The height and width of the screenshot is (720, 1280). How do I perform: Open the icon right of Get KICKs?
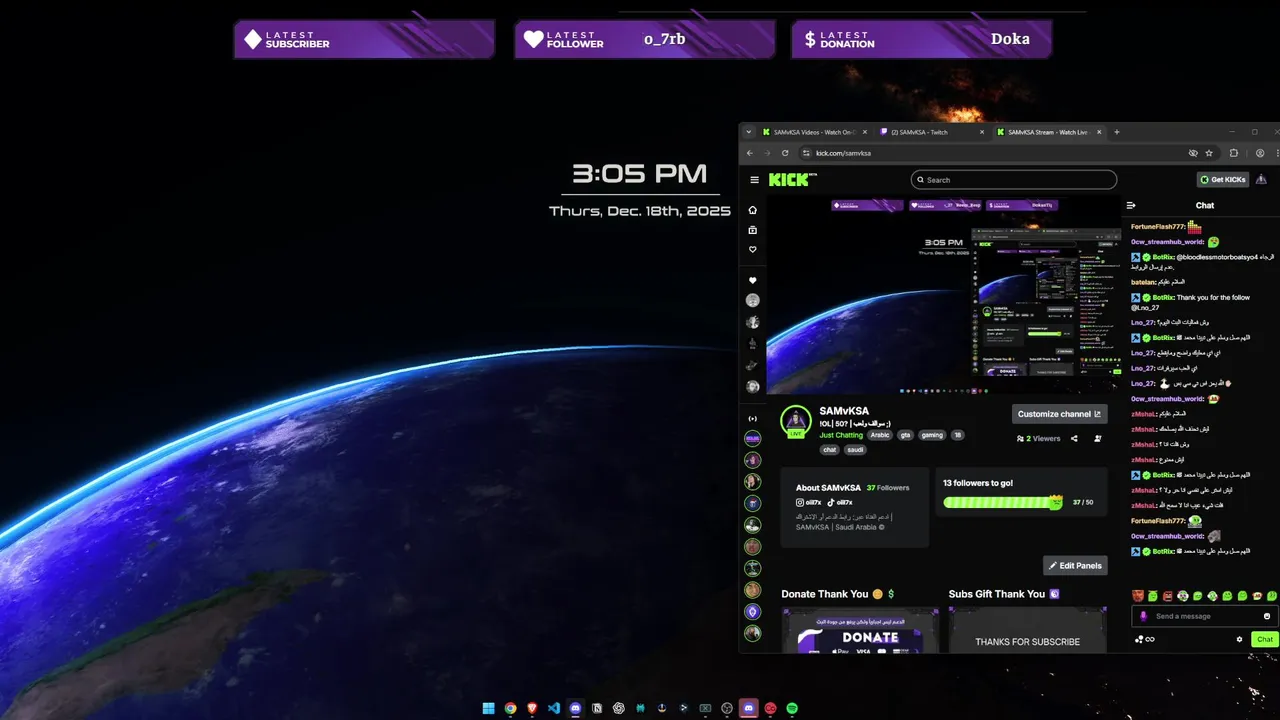point(1261,180)
